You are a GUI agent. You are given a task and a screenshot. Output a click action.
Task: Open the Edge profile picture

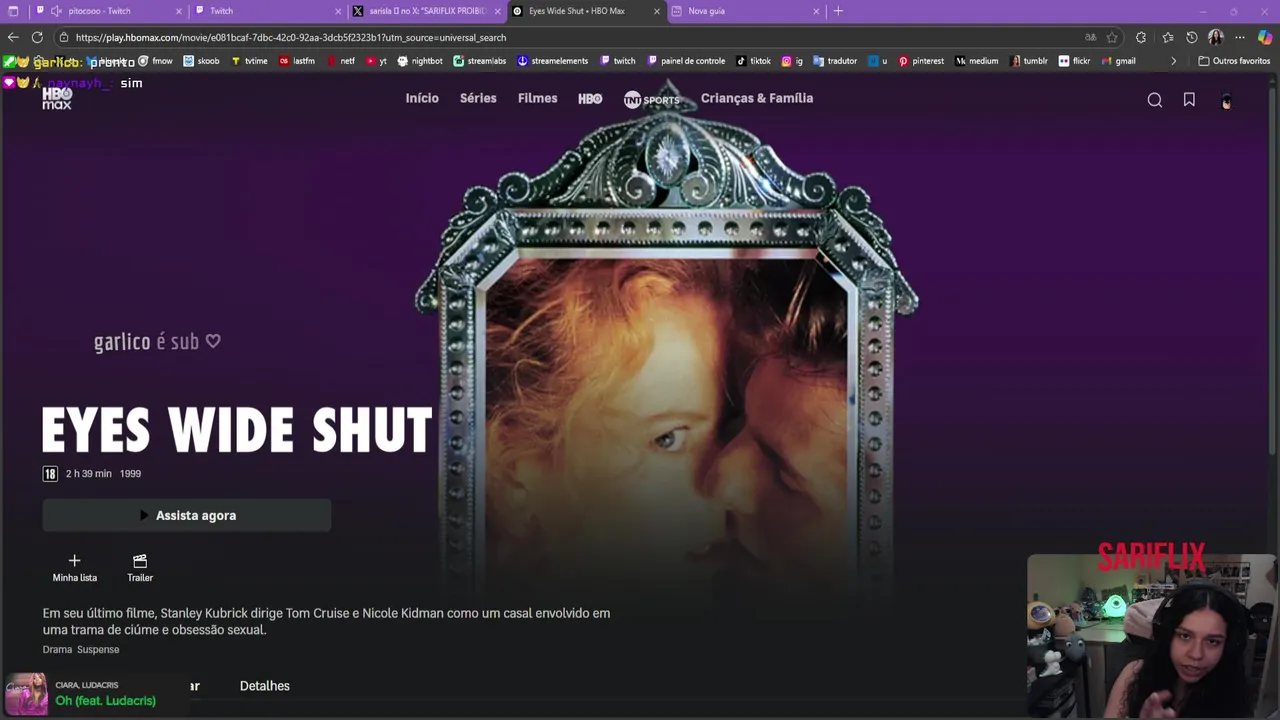(1216, 37)
